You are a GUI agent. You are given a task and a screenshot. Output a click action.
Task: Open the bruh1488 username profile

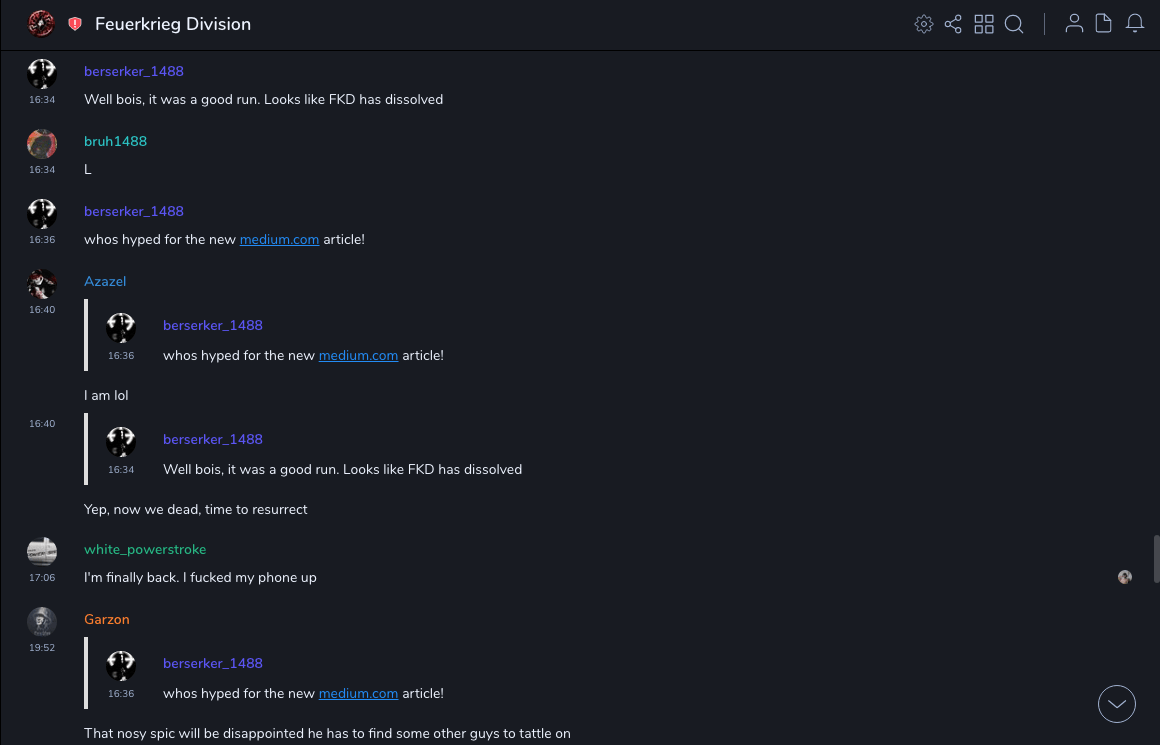115,142
